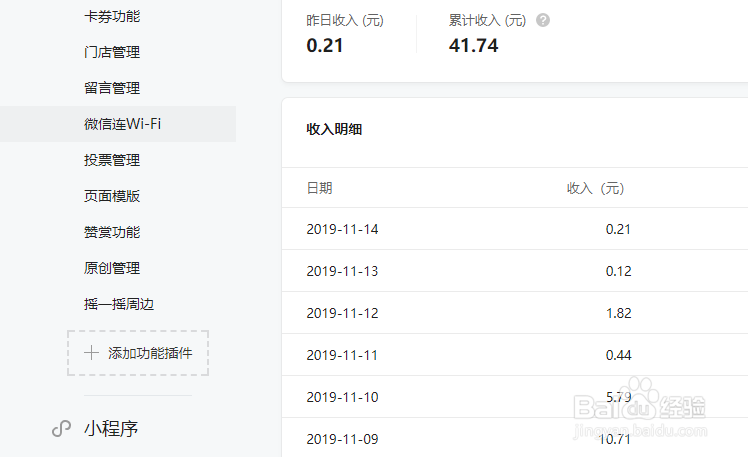Click the 添加功能插件 button
This screenshot has width=748, height=457.
point(138,353)
